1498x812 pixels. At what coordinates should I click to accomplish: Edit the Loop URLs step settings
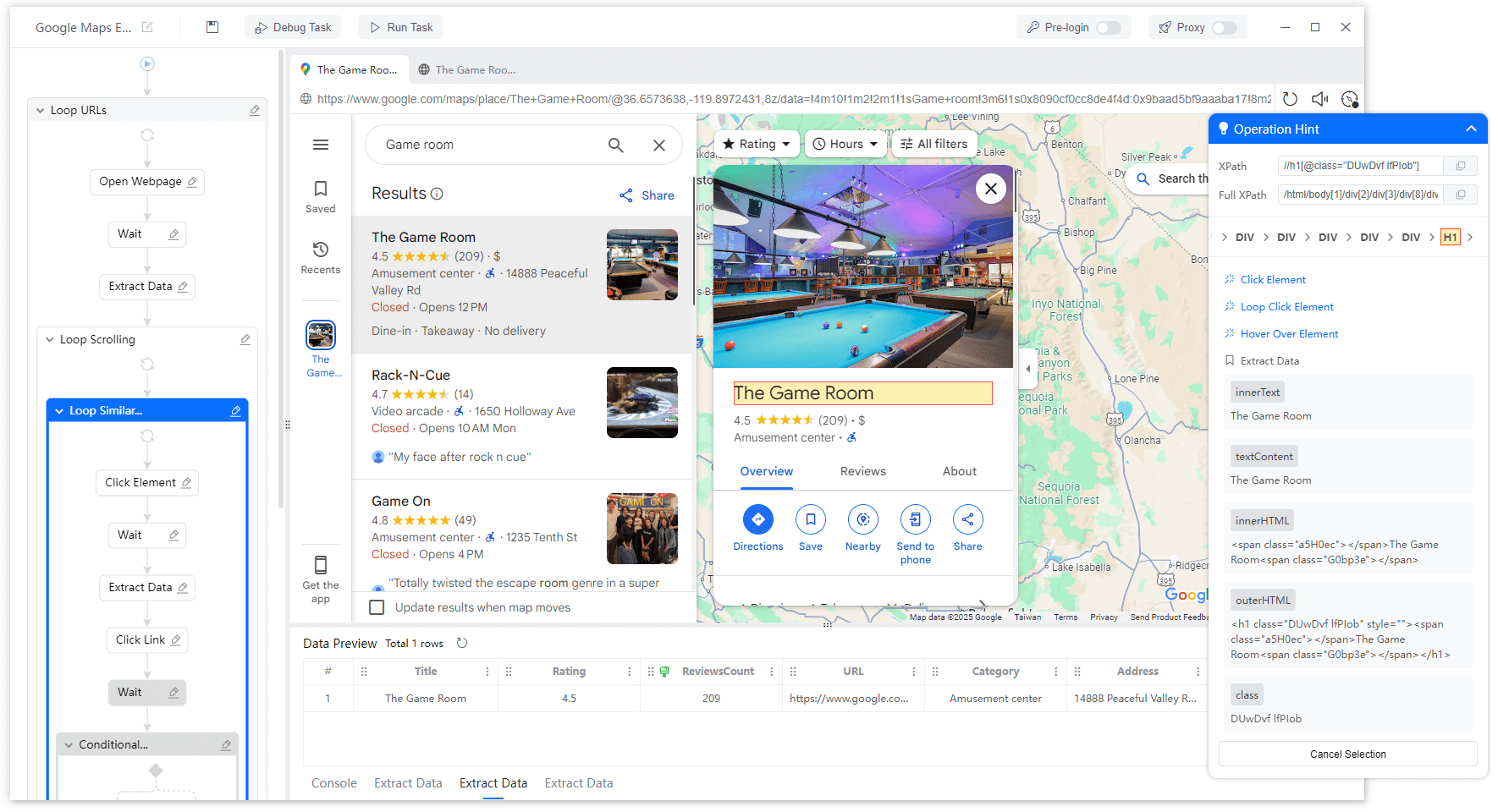tap(255, 110)
